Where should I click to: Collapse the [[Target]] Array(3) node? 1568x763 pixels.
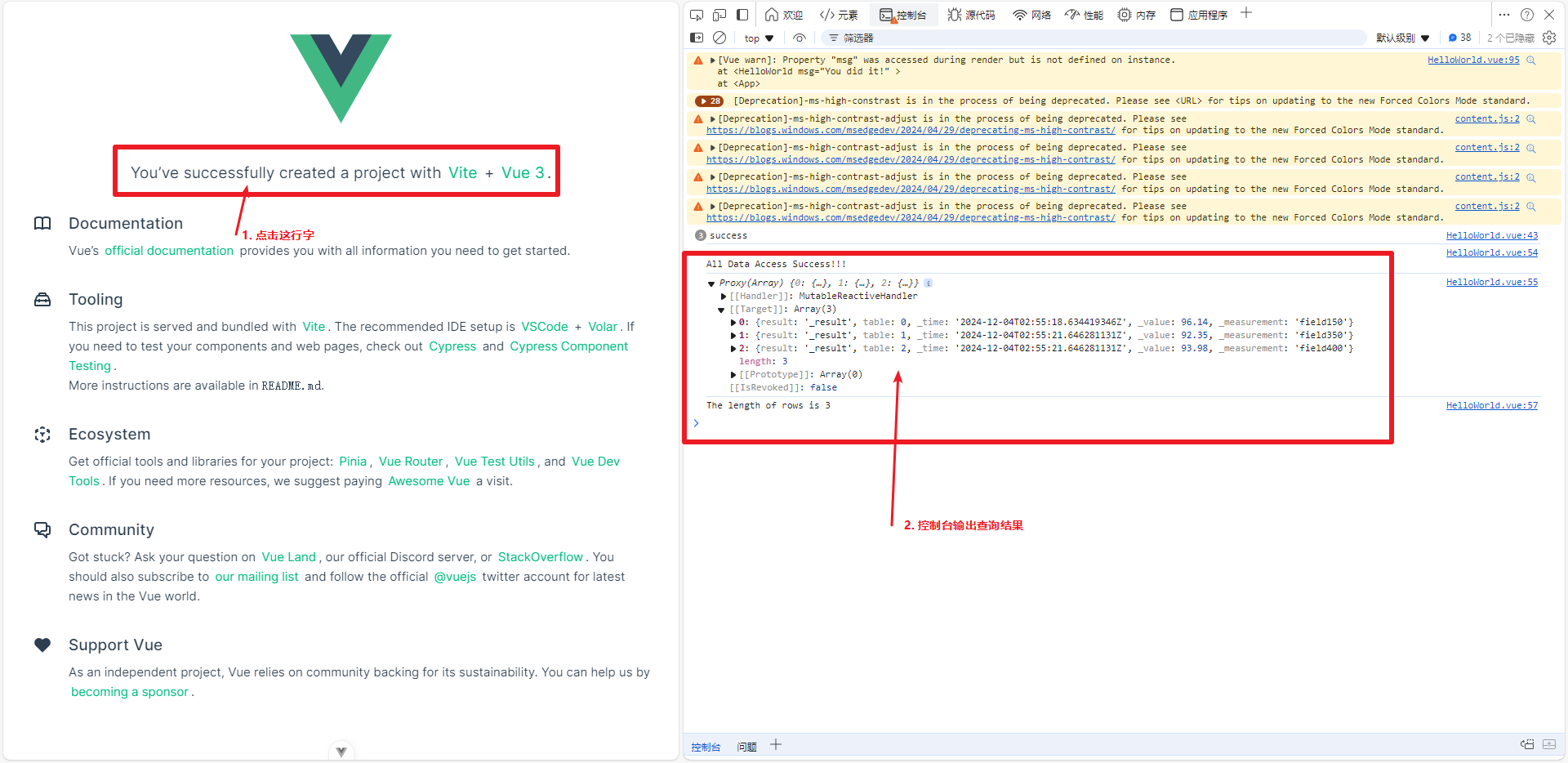point(721,310)
